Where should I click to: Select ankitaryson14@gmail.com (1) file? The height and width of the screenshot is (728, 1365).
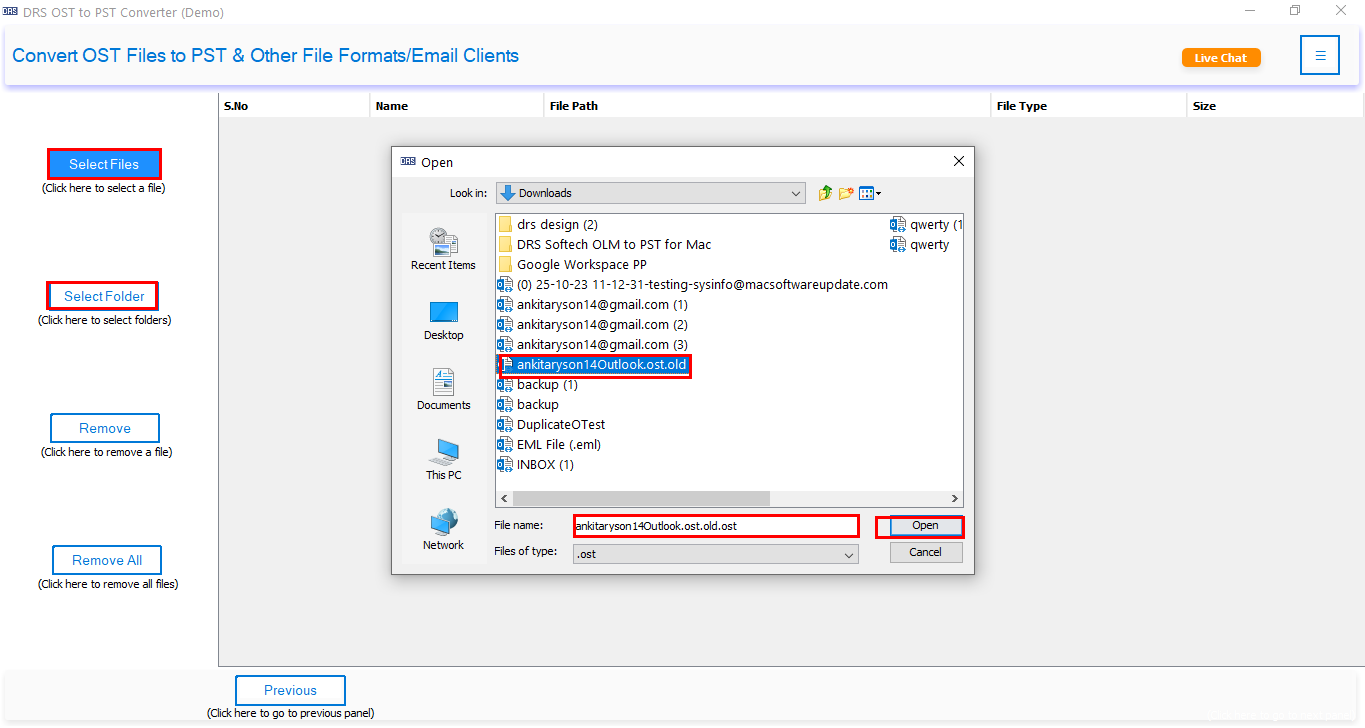click(593, 304)
